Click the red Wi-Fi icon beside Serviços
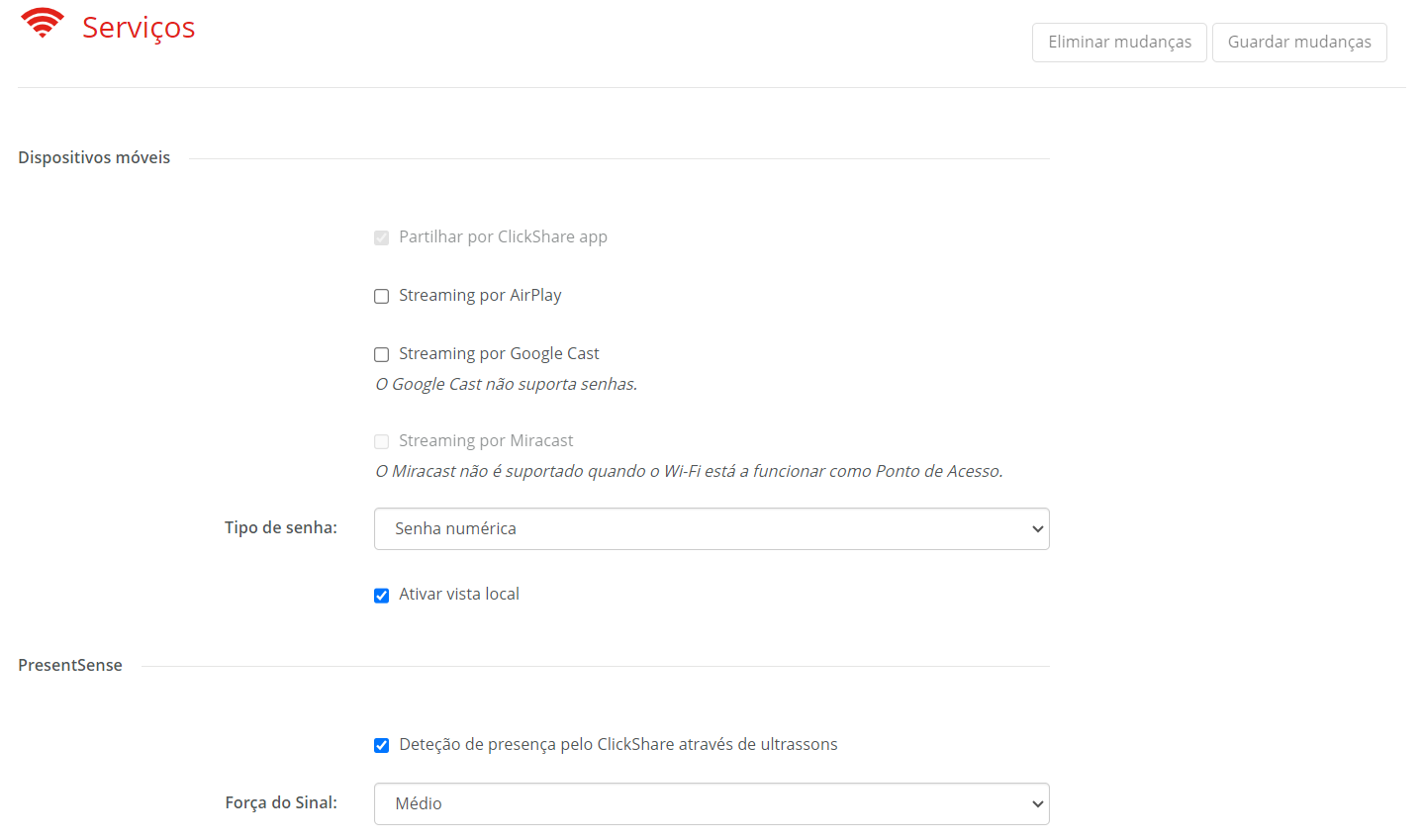 point(43,23)
